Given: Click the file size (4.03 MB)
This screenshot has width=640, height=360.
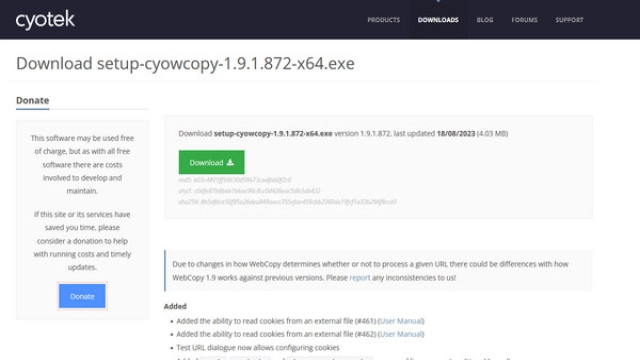Looking at the screenshot, I should 492,133.
